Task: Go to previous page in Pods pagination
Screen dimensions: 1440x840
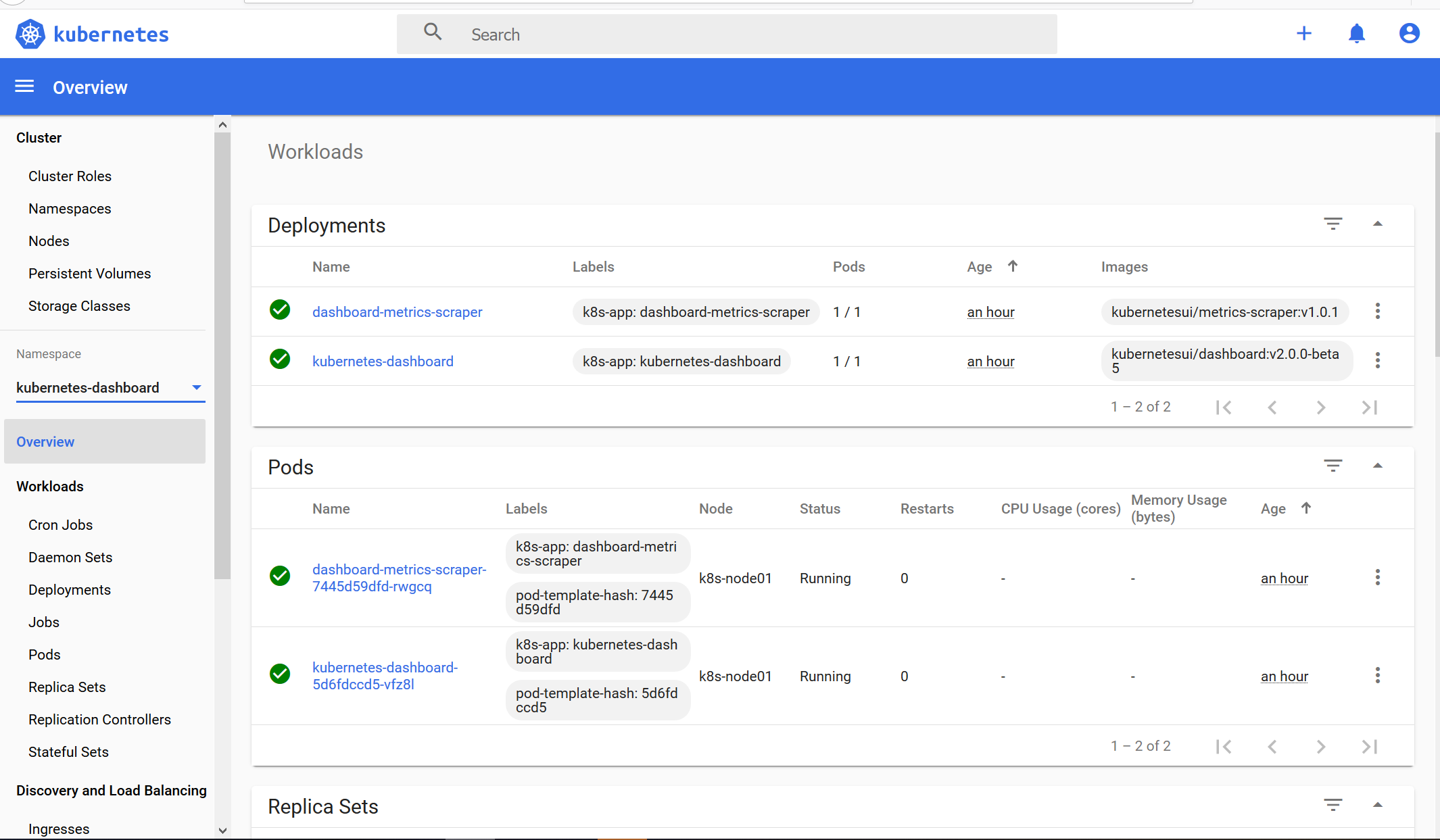Action: pos(1272,747)
